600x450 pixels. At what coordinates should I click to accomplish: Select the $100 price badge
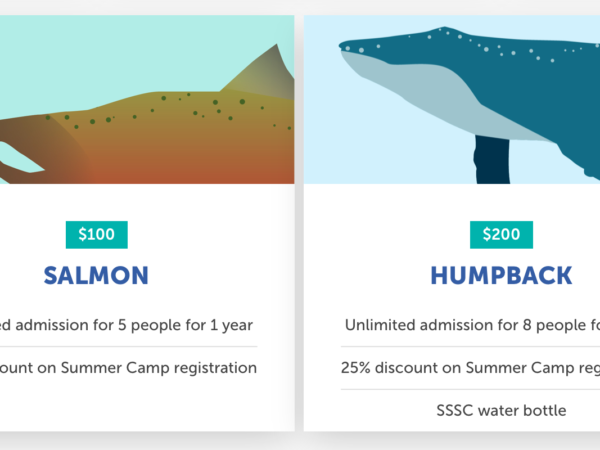point(96,235)
